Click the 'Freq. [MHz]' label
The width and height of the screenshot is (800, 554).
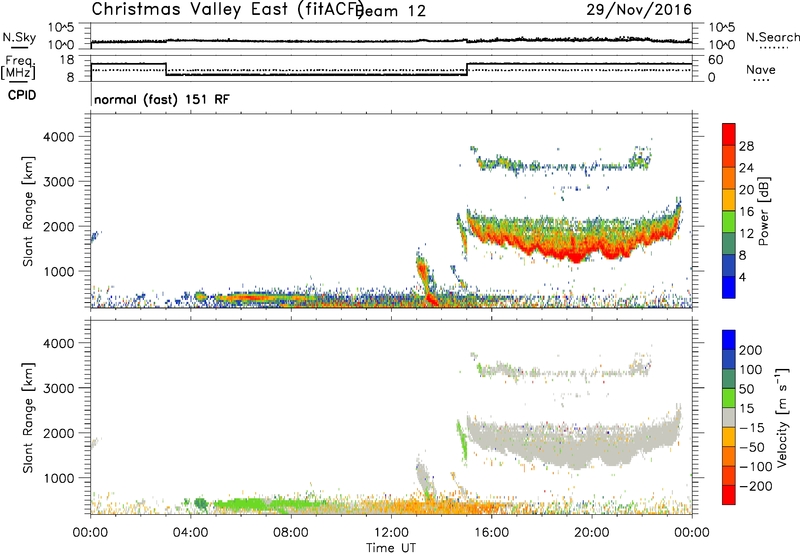click(x=18, y=67)
